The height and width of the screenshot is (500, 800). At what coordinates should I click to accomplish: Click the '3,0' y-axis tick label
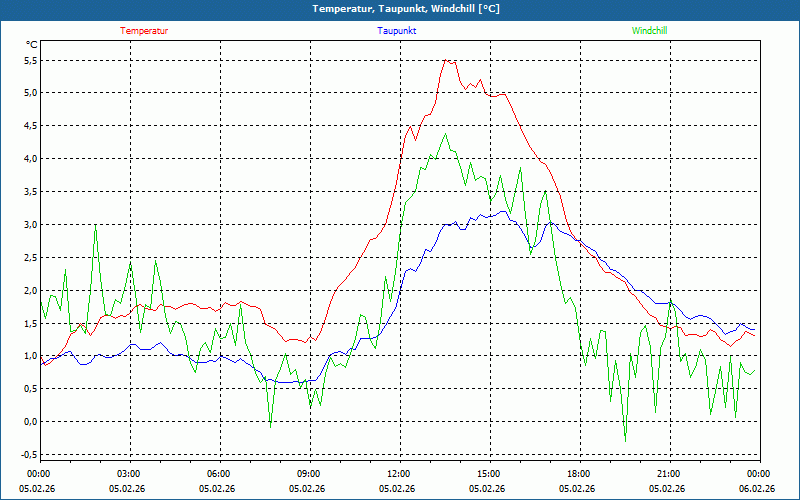pos(30,224)
